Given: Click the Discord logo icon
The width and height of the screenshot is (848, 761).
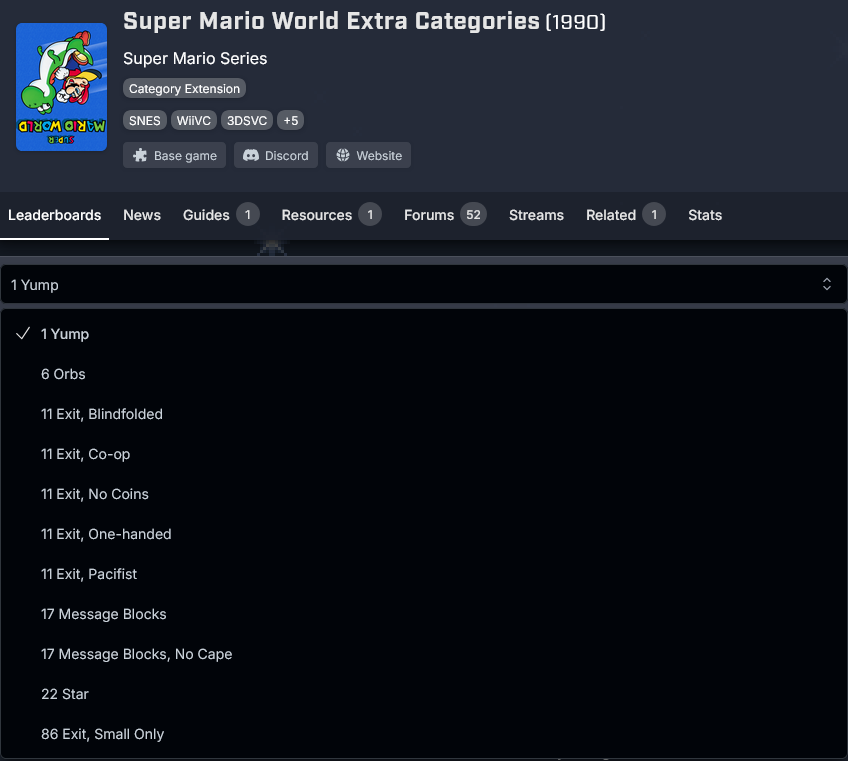Looking at the screenshot, I should click(x=251, y=155).
